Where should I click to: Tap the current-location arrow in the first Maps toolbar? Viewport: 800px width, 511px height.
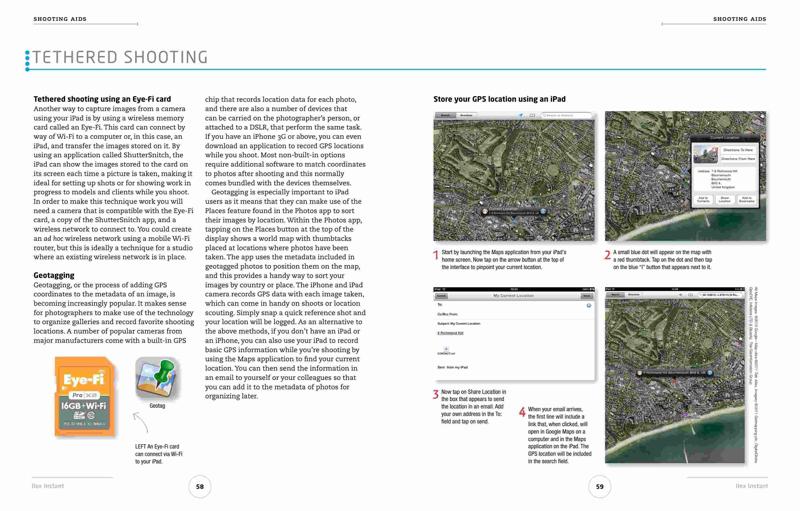pyautogui.click(x=521, y=115)
